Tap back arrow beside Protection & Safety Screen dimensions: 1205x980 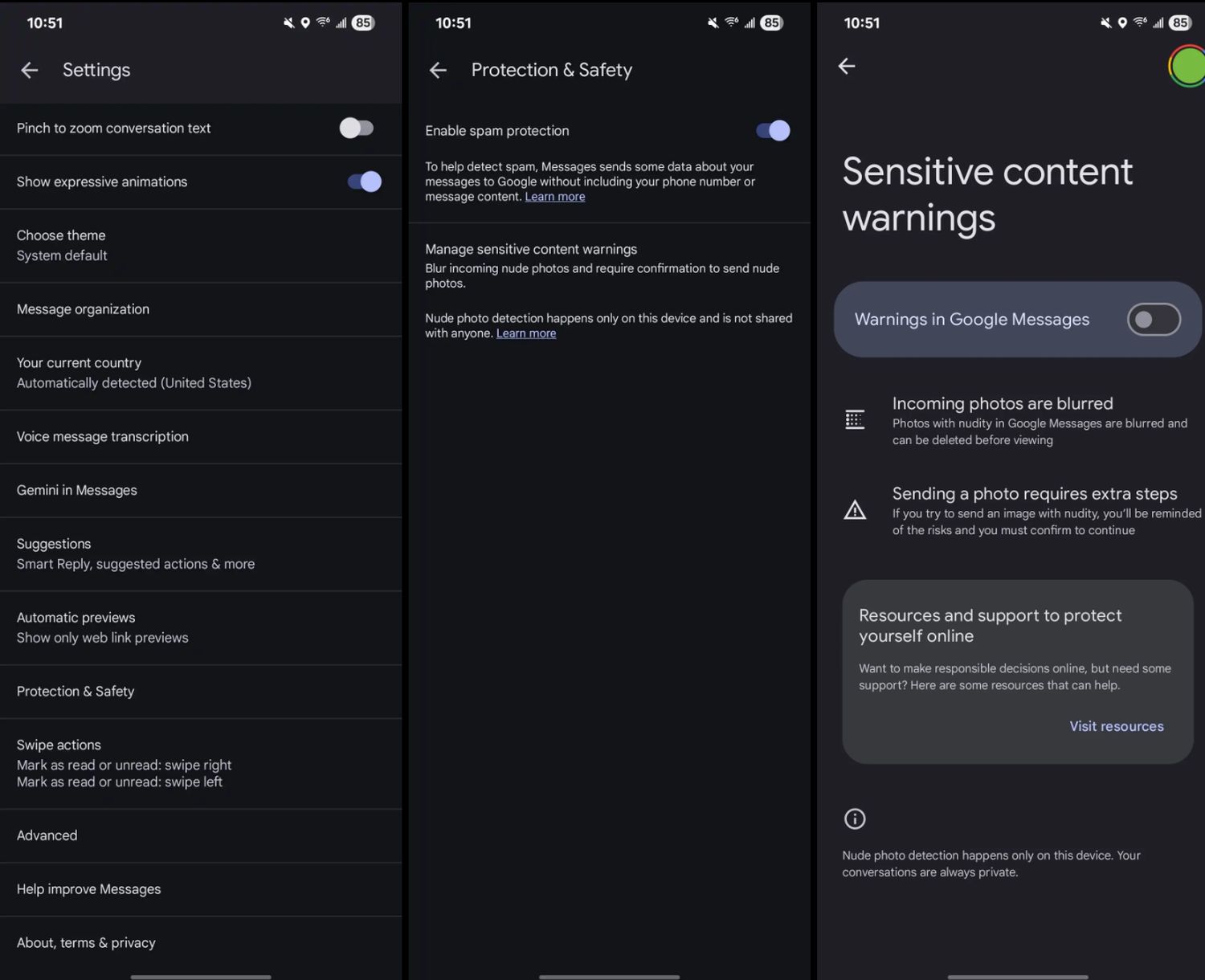coord(438,71)
